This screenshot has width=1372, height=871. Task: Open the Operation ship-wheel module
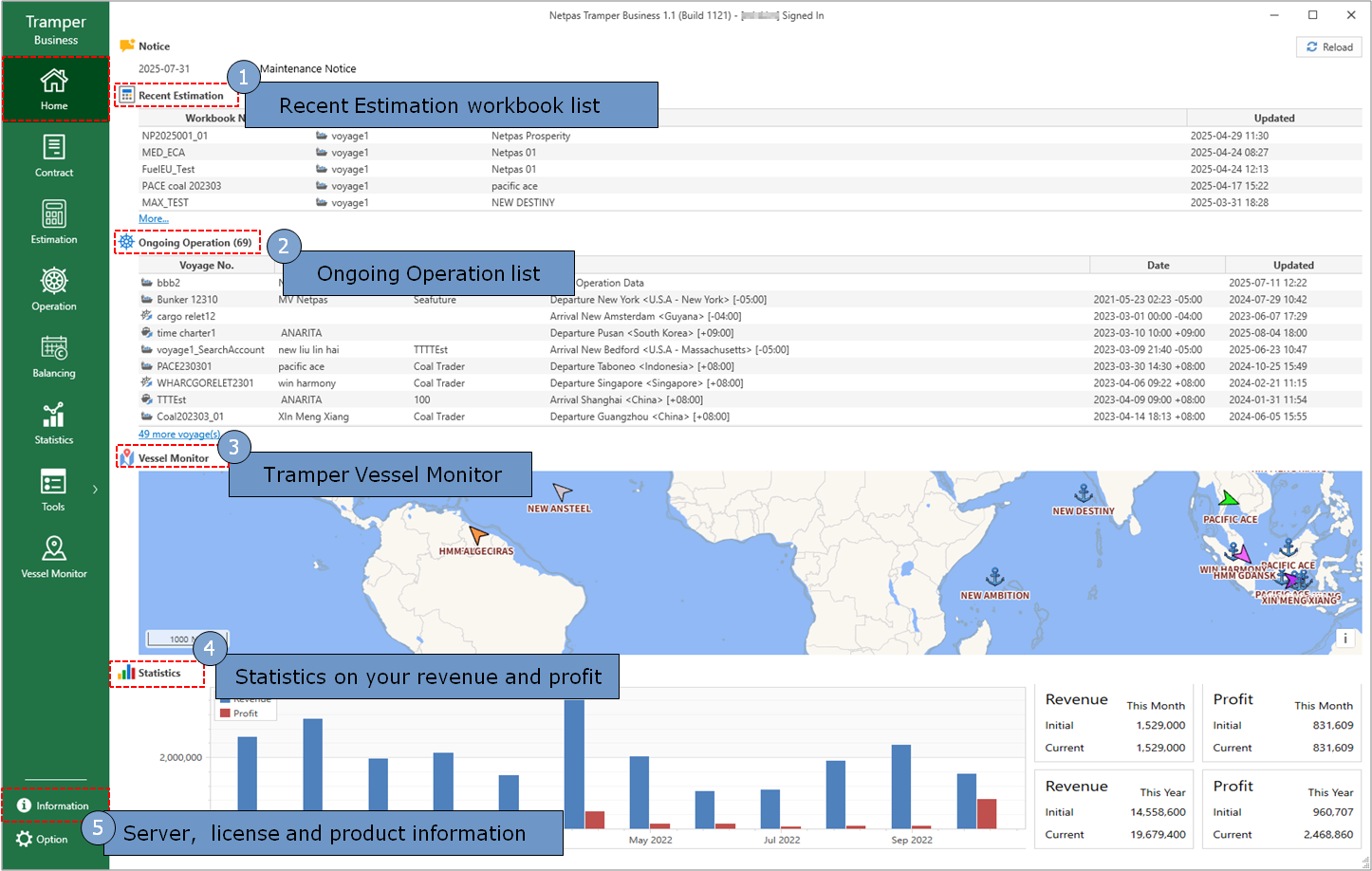coord(54,289)
